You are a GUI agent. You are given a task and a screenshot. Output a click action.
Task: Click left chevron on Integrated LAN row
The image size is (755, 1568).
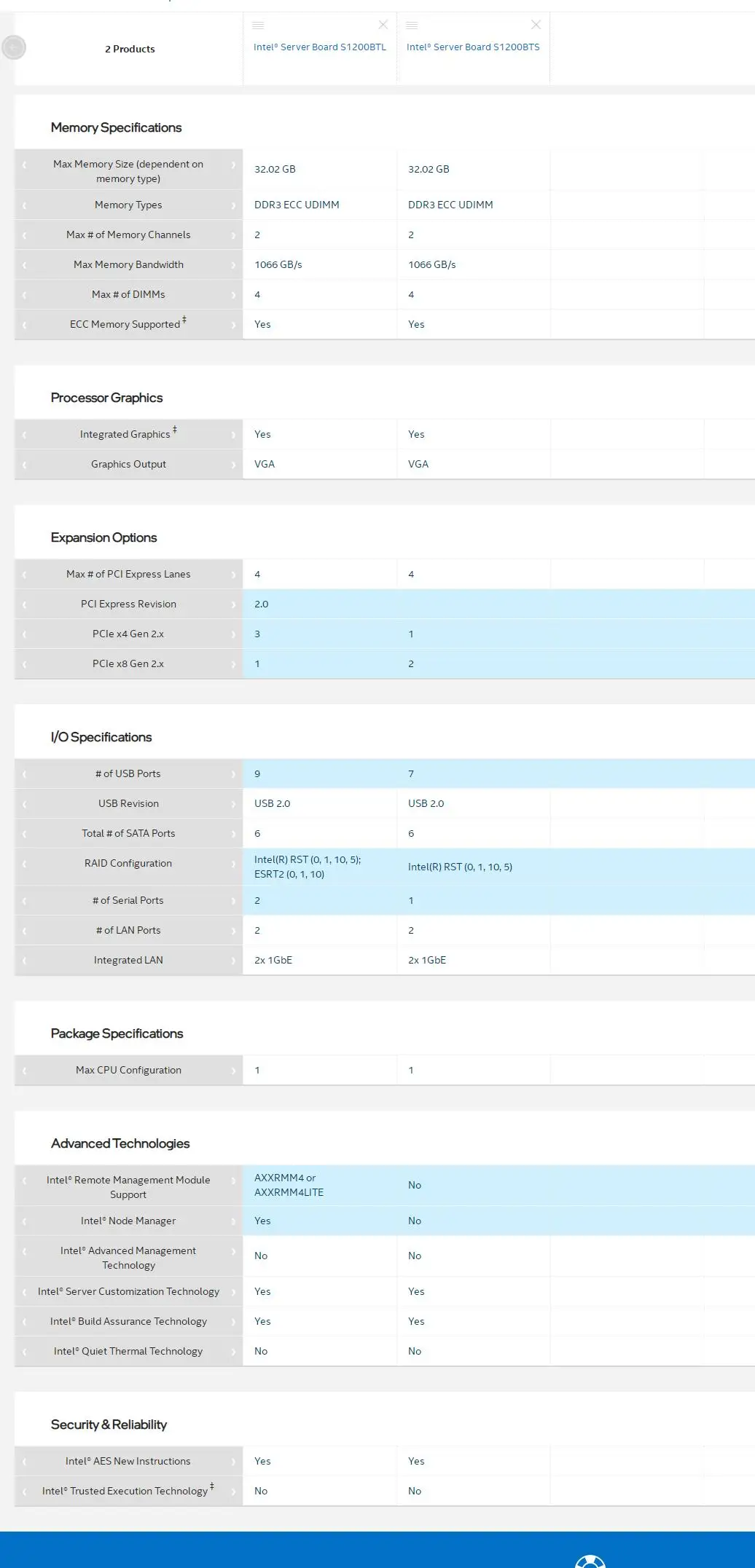(x=24, y=961)
